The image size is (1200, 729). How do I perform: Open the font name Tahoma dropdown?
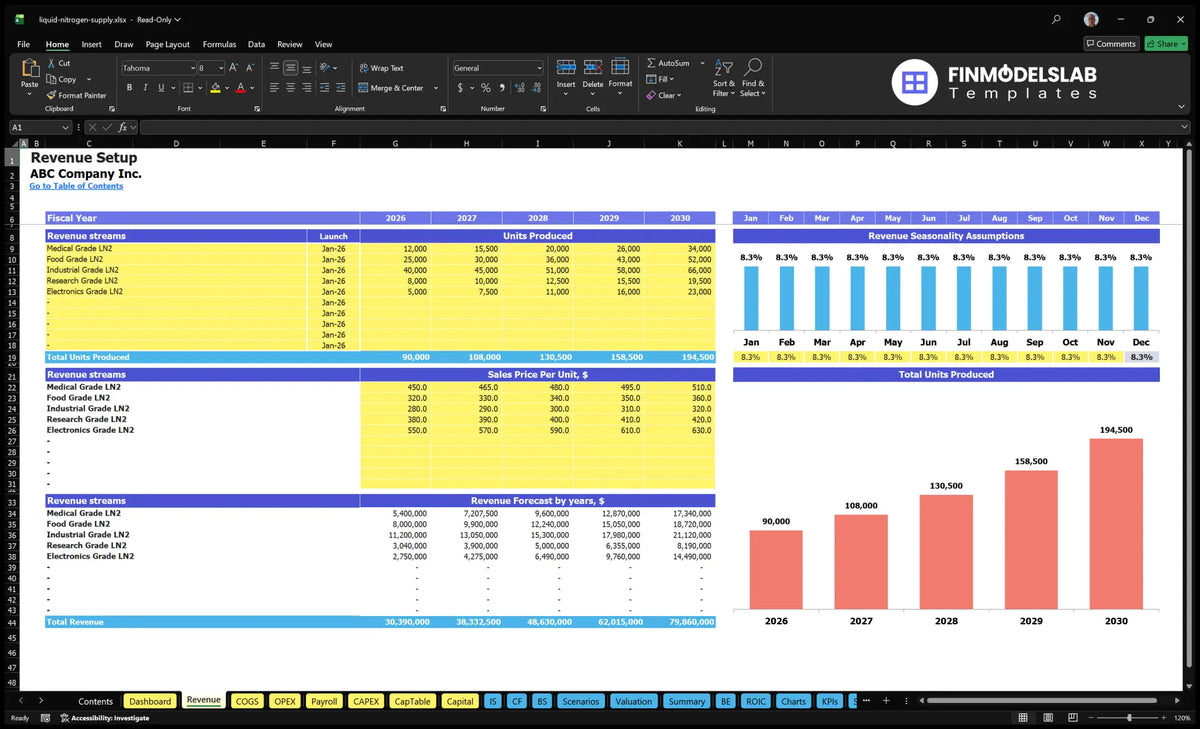click(x=191, y=68)
